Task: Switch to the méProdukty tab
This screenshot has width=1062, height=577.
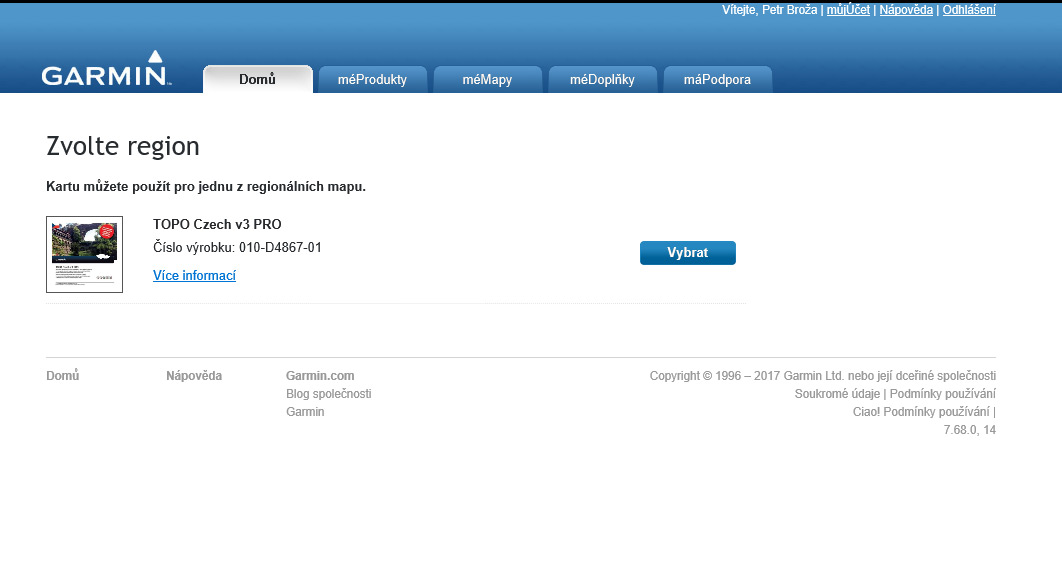Action: [x=373, y=79]
